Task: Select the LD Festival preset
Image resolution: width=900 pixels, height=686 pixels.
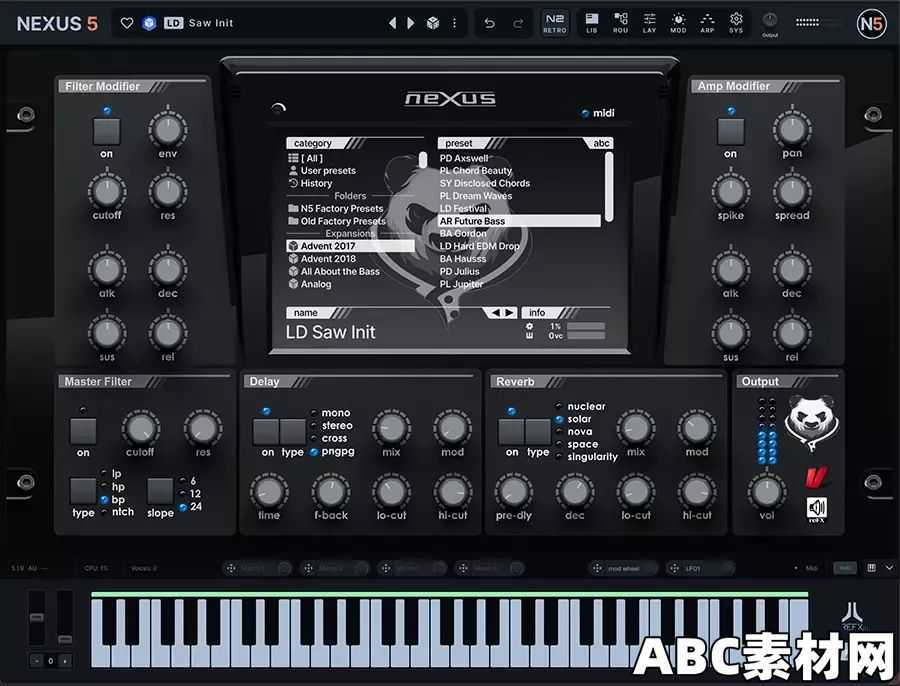Action: (464, 209)
